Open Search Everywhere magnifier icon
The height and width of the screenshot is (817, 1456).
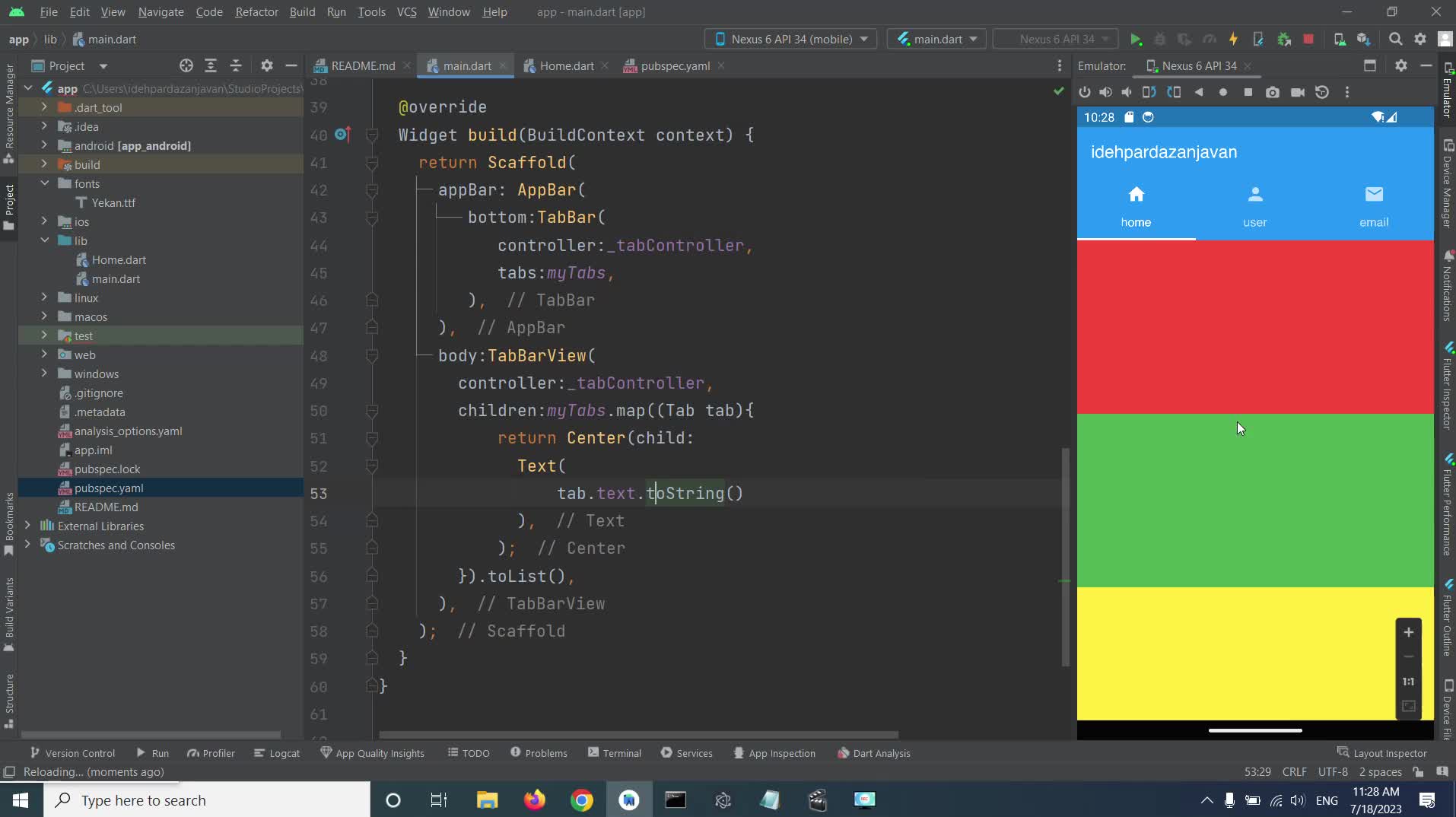pos(1395,40)
